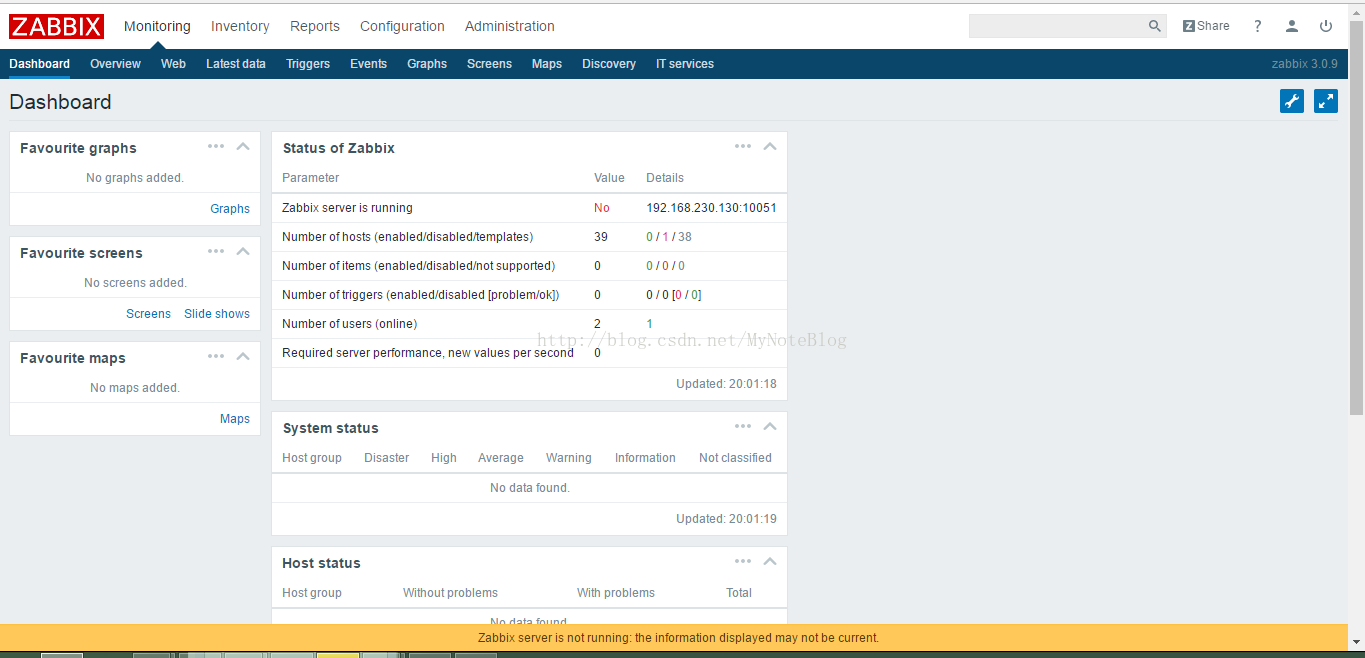Image resolution: width=1365 pixels, height=658 pixels.
Task: Click 'Required server performance' parameter row
Action: point(529,353)
